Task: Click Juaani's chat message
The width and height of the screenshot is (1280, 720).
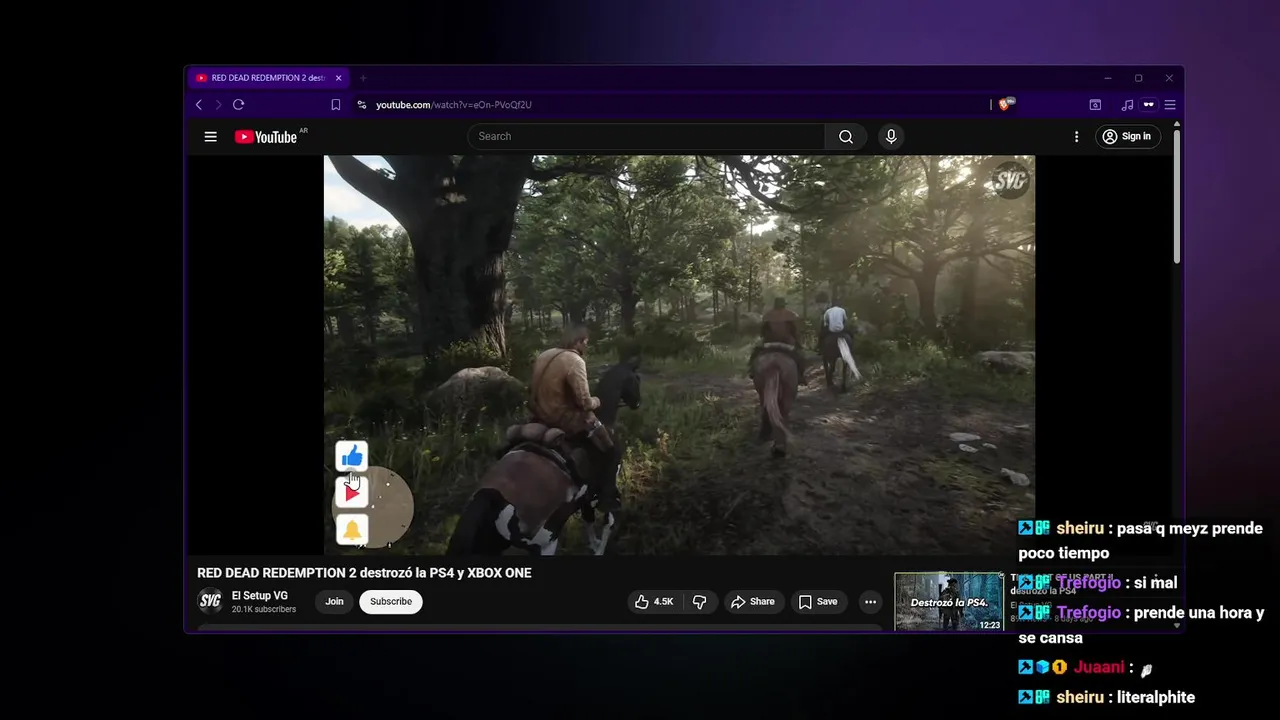Action: pyautogui.click(x=1087, y=667)
